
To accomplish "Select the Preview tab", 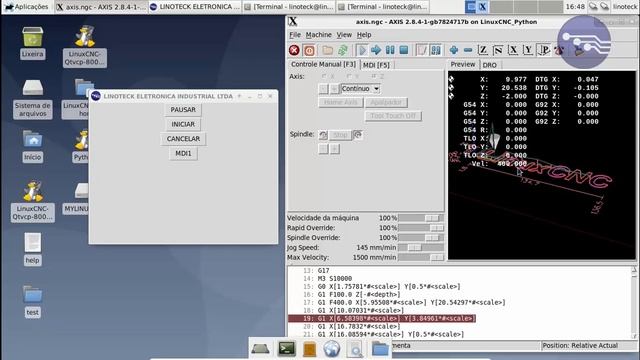I will click(463, 64).
